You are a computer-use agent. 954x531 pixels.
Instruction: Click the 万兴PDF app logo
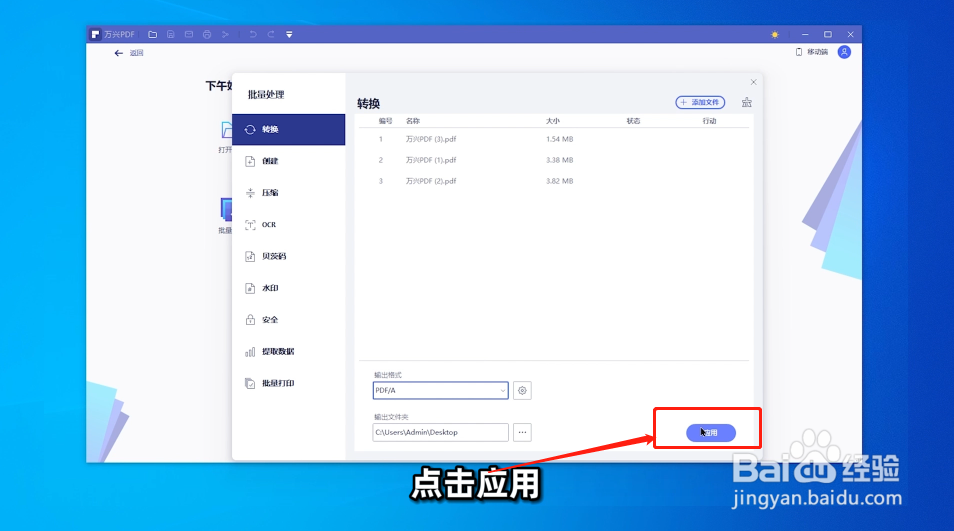(x=96, y=35)
